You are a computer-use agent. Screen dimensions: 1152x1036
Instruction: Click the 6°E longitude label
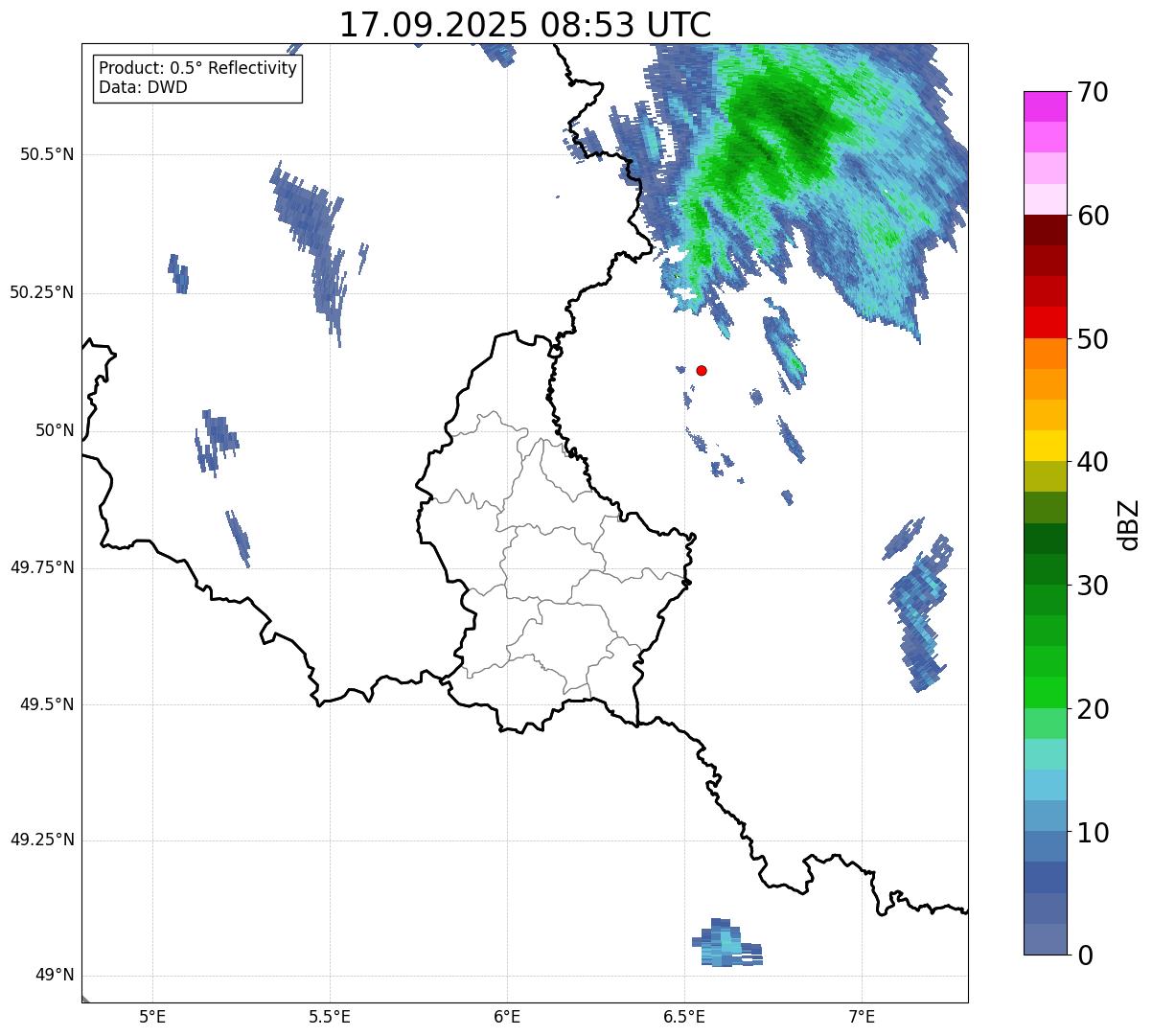click(x=507, y=1017)
